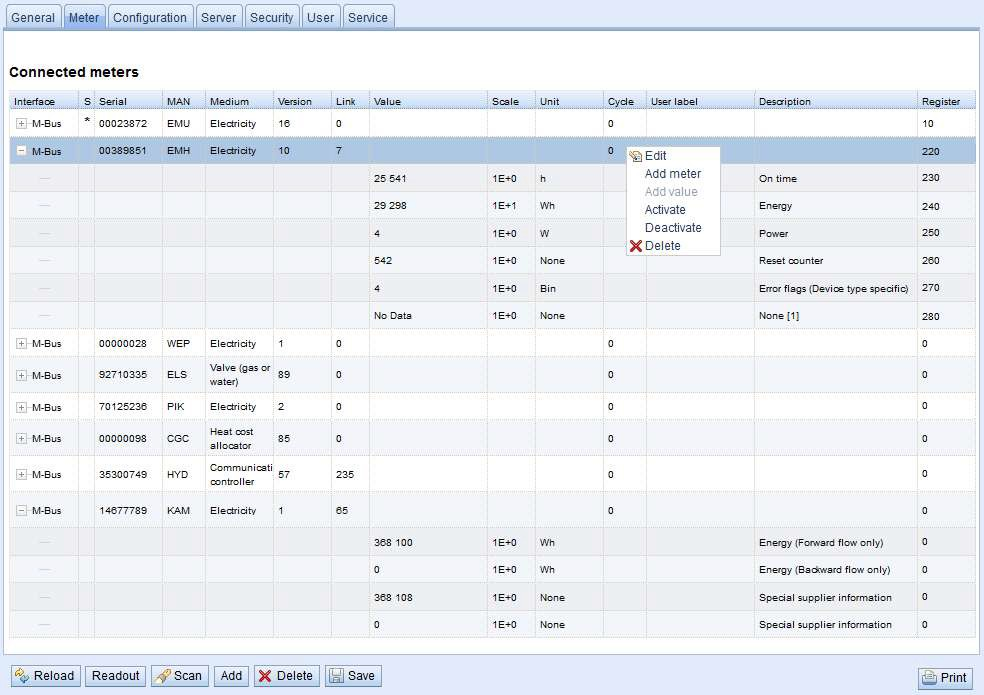Choose Deactivate from the context menu
The width and height of the screenshot is (984, 695).
pyautogui.click(x=673, y=228)
